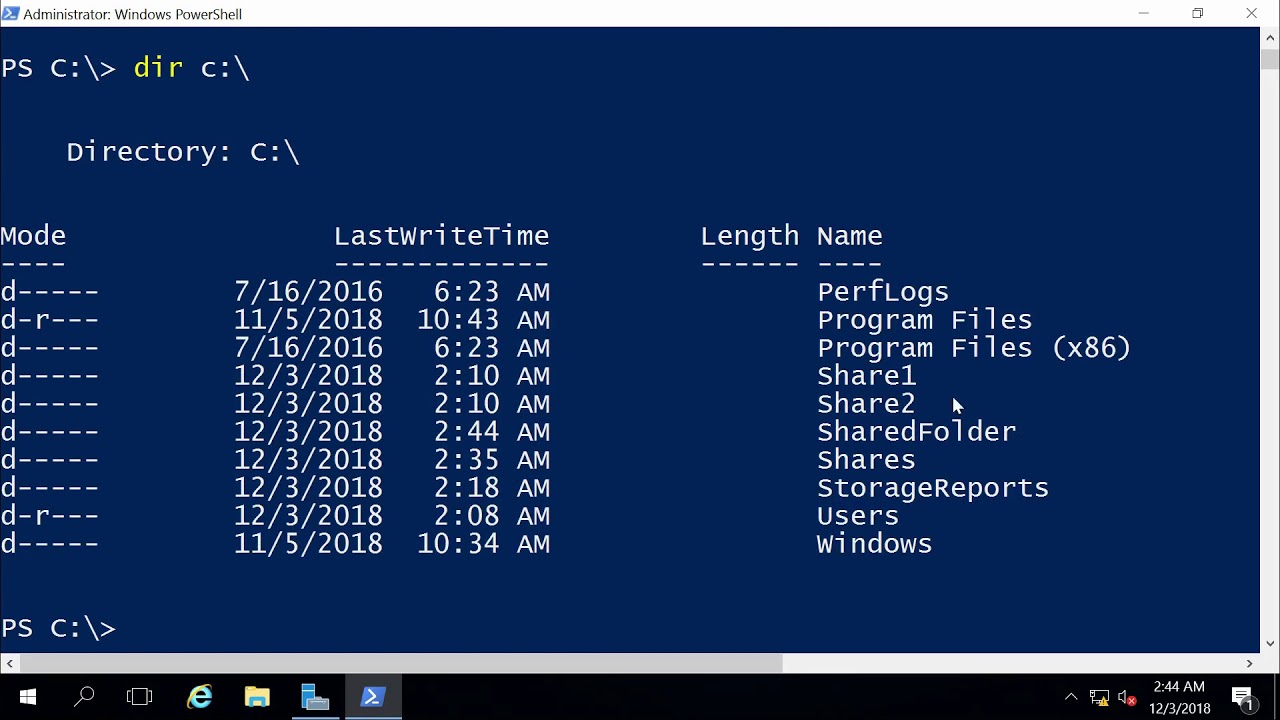The width and height of the screenshot is (1280, 720).
Task: Click the 2:44 AM SharedFolder timestamp
Action: tap(491, 432)
